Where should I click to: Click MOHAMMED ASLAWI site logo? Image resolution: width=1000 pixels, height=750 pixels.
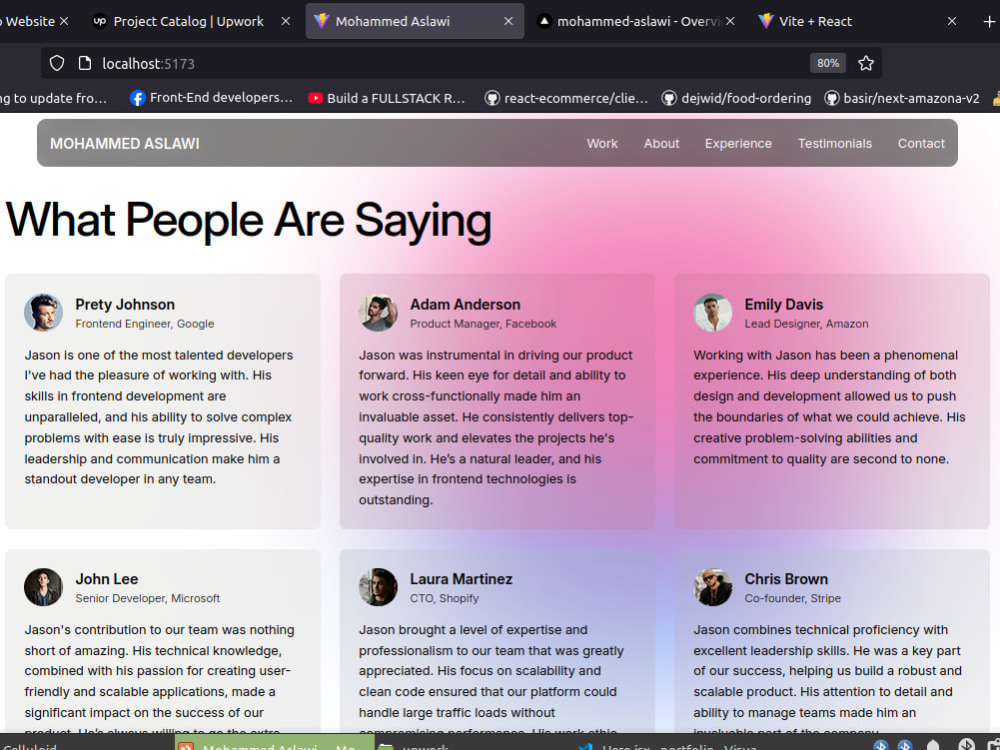(x=125, y=143)
